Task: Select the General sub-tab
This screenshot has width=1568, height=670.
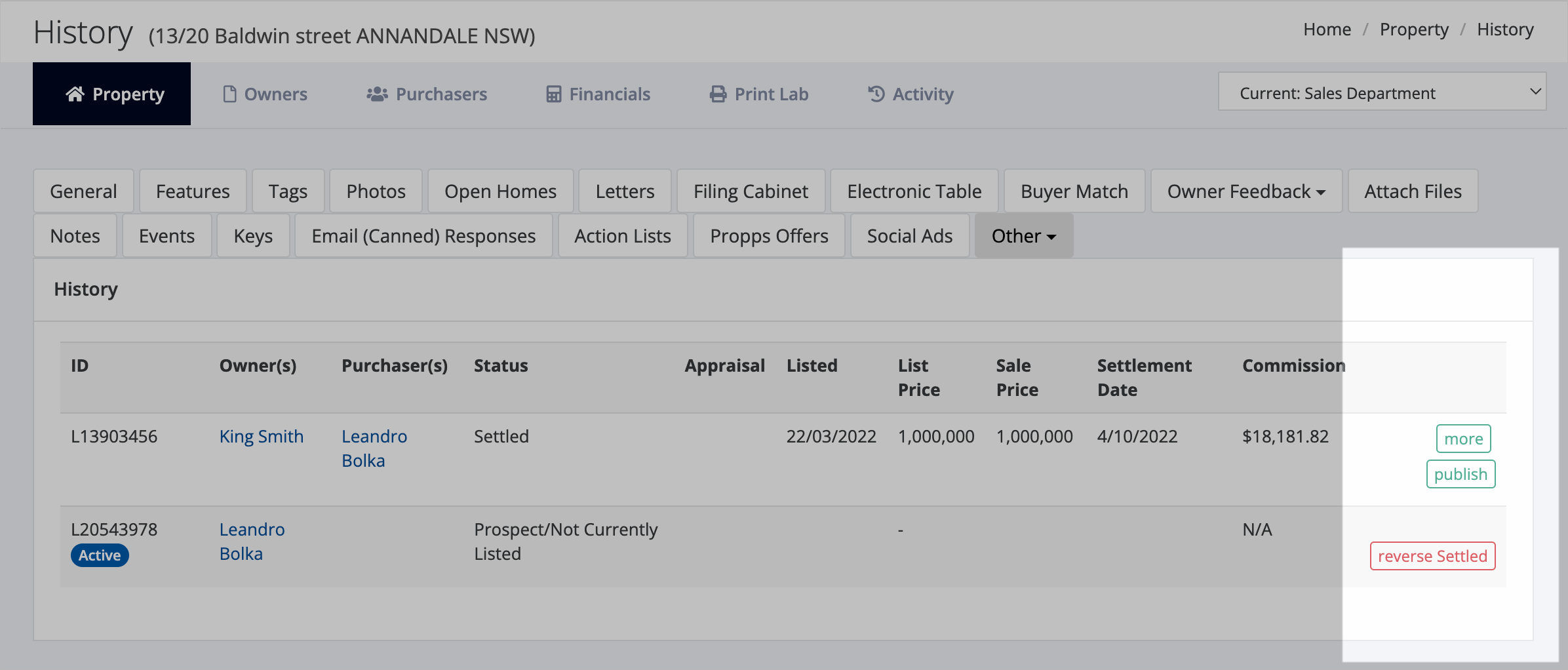Action: tap(83, 191)
